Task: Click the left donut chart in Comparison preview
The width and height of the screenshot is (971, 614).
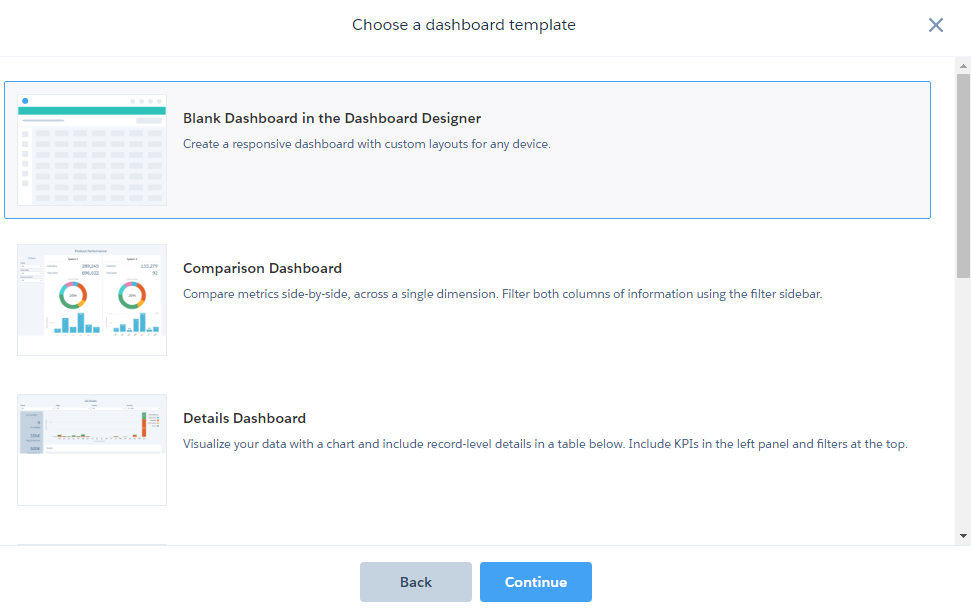Action: [x=72, y=295]
